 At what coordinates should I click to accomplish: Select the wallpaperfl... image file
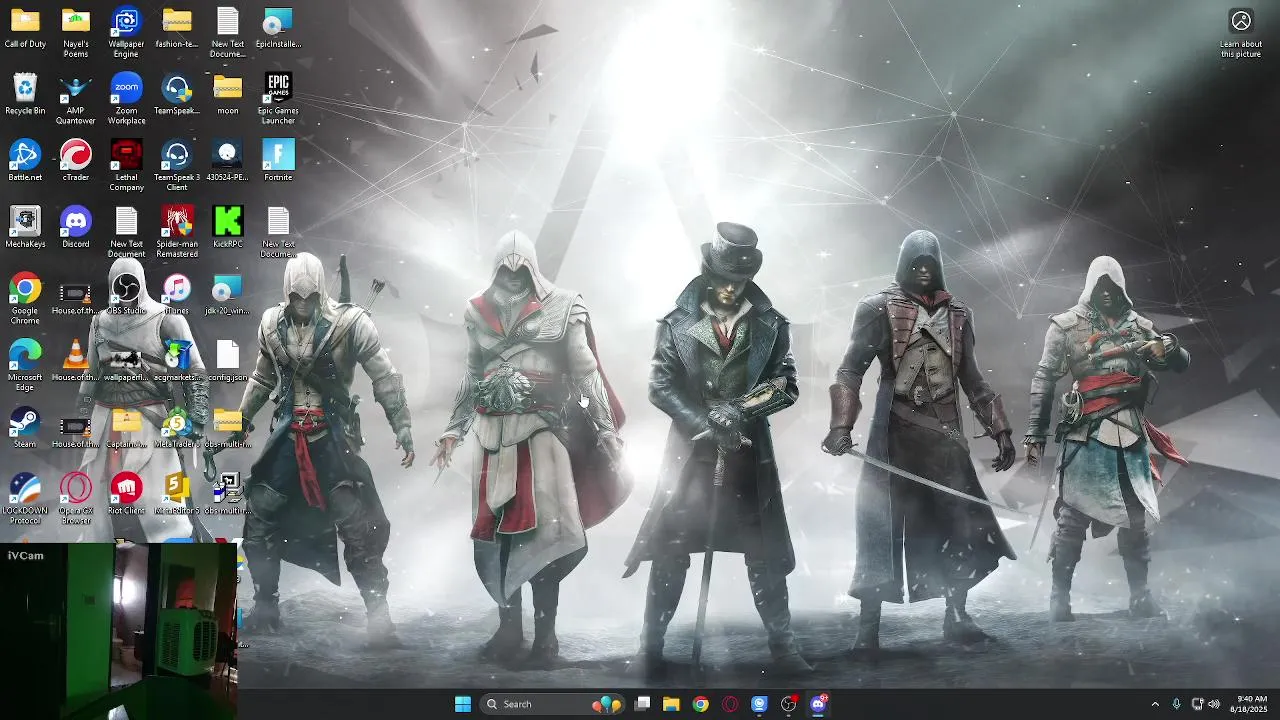coord(126,361)
